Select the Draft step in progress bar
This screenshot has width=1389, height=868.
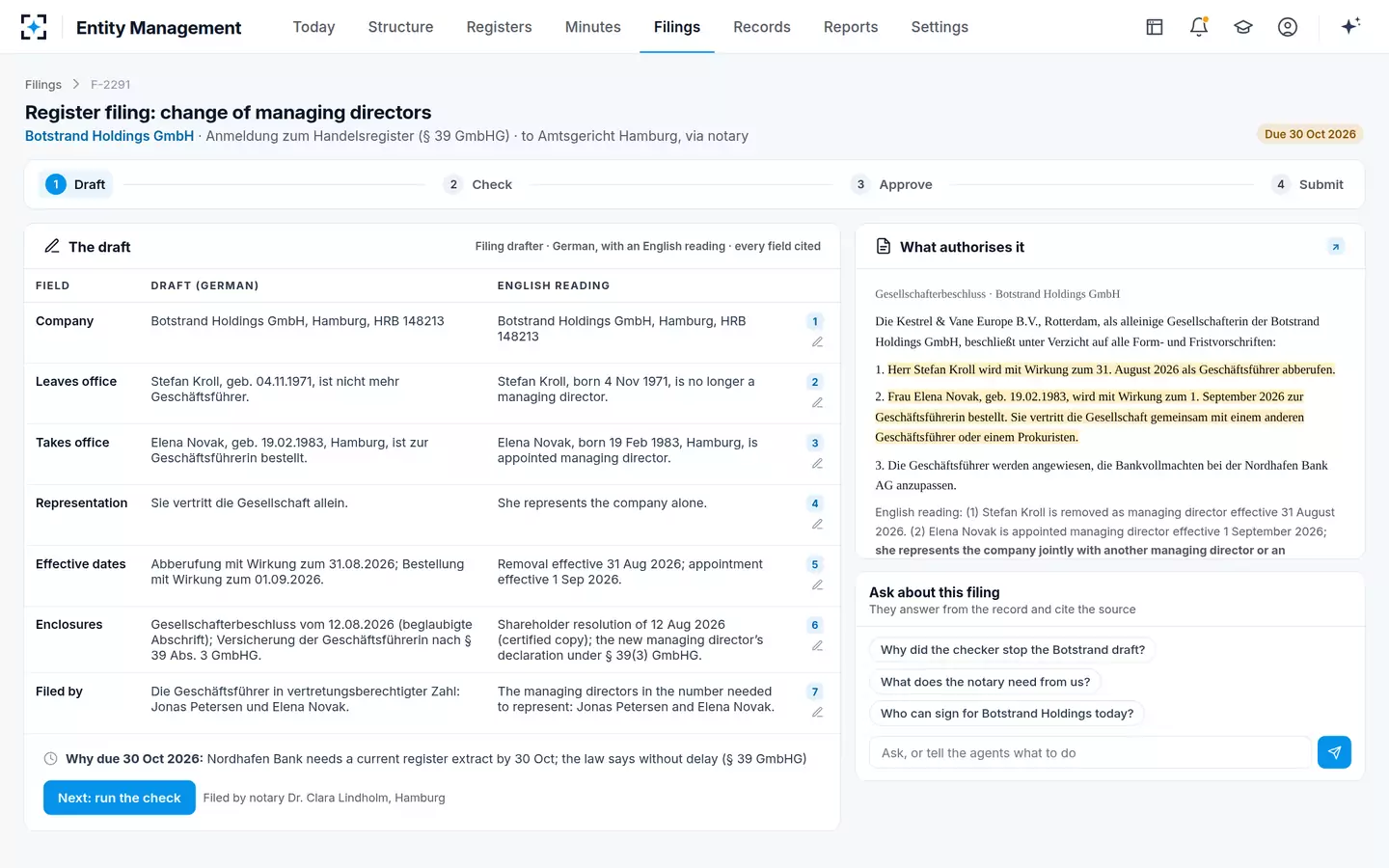(75, 184)
